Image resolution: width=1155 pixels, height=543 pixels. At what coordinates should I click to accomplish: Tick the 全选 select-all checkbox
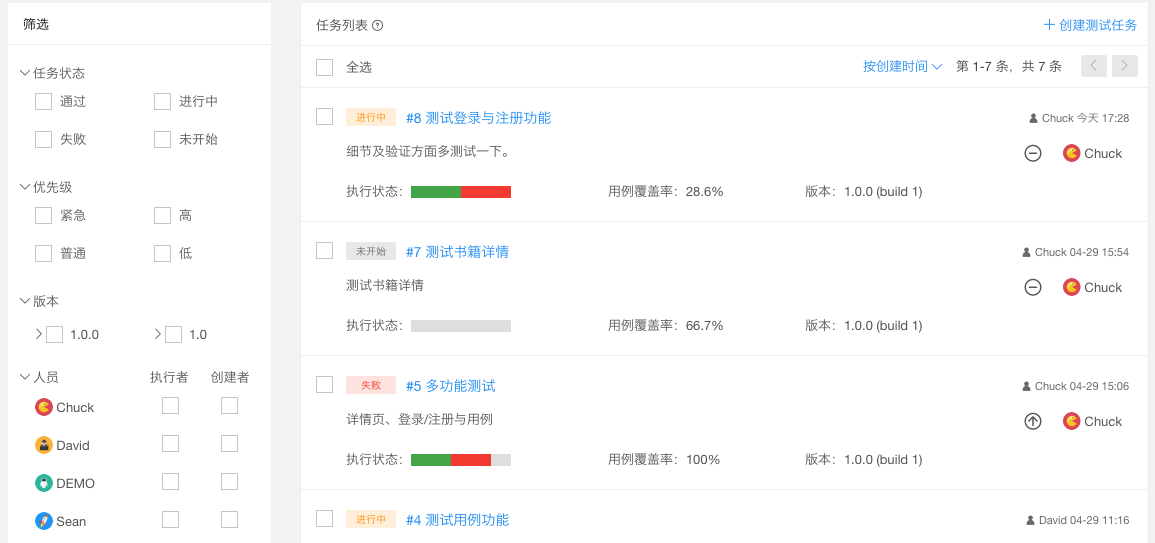324,67
